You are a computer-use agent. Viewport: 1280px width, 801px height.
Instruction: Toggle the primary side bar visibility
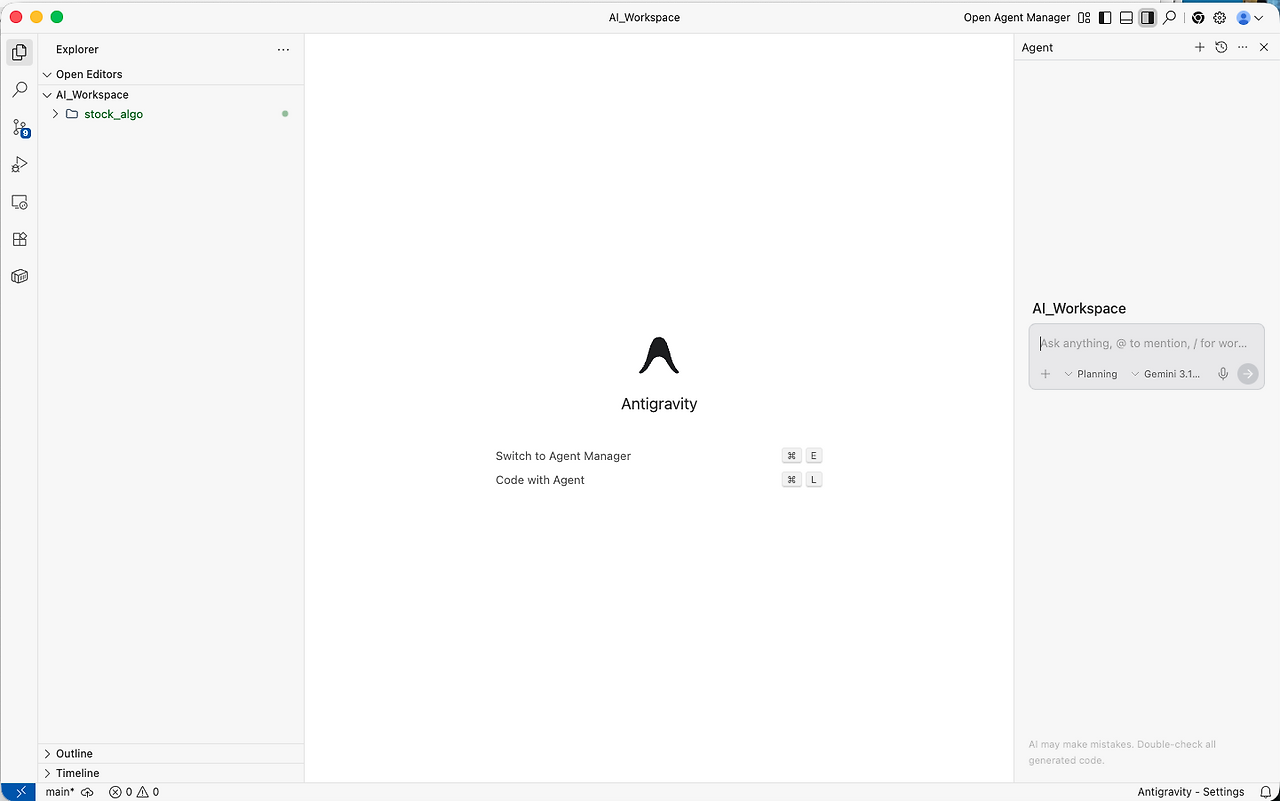(1105, 17)
